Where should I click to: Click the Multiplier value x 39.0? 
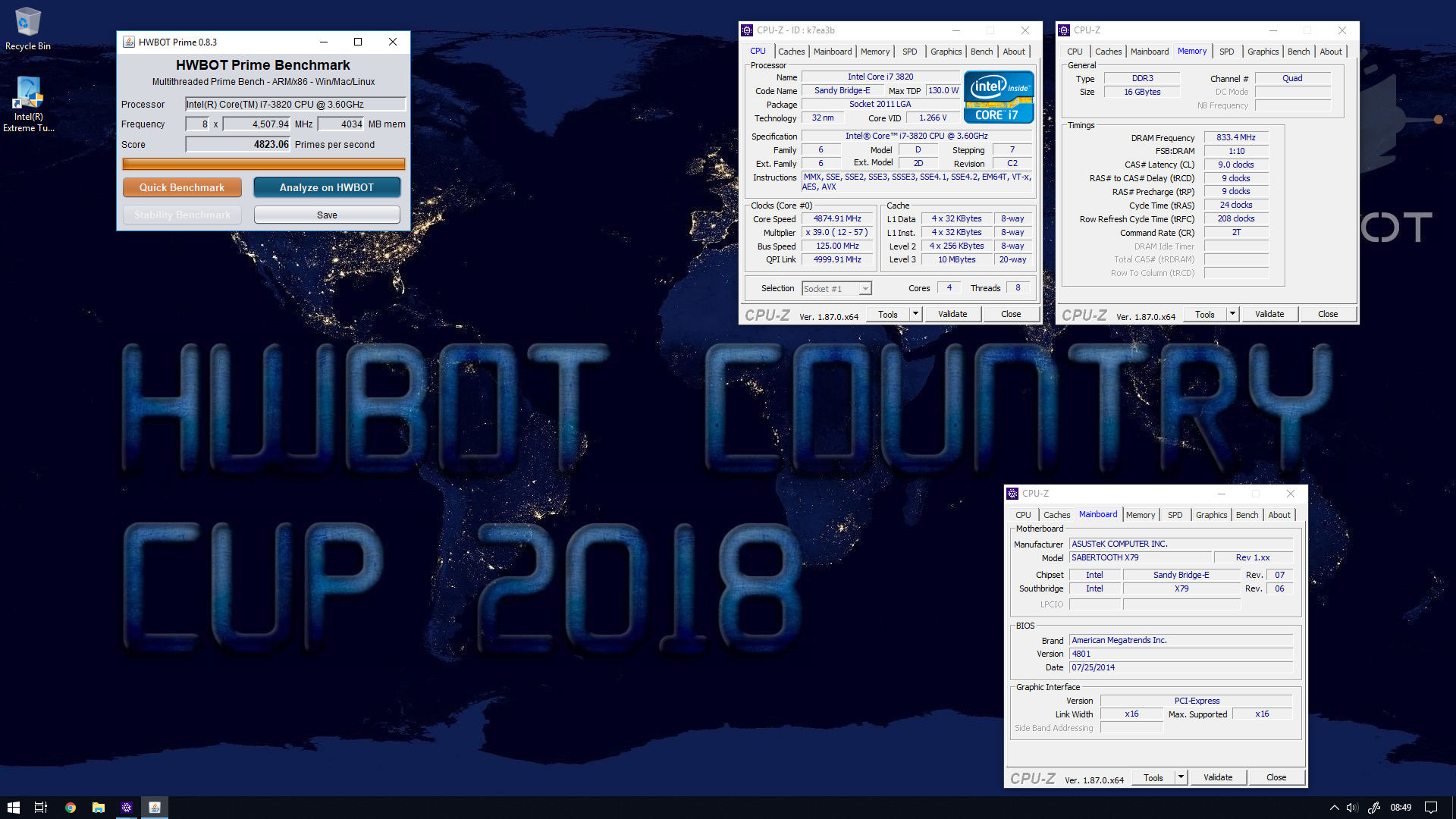[837, 232]
